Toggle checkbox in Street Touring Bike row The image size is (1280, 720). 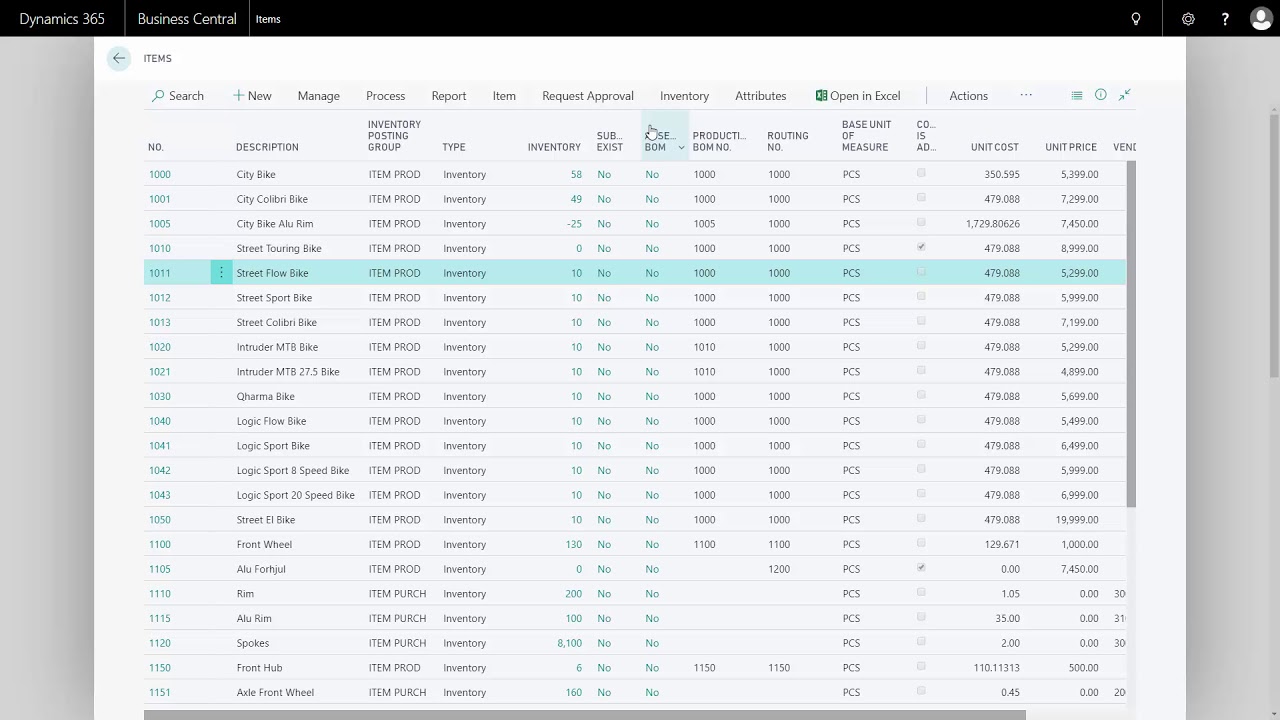(x=921, y=247)
